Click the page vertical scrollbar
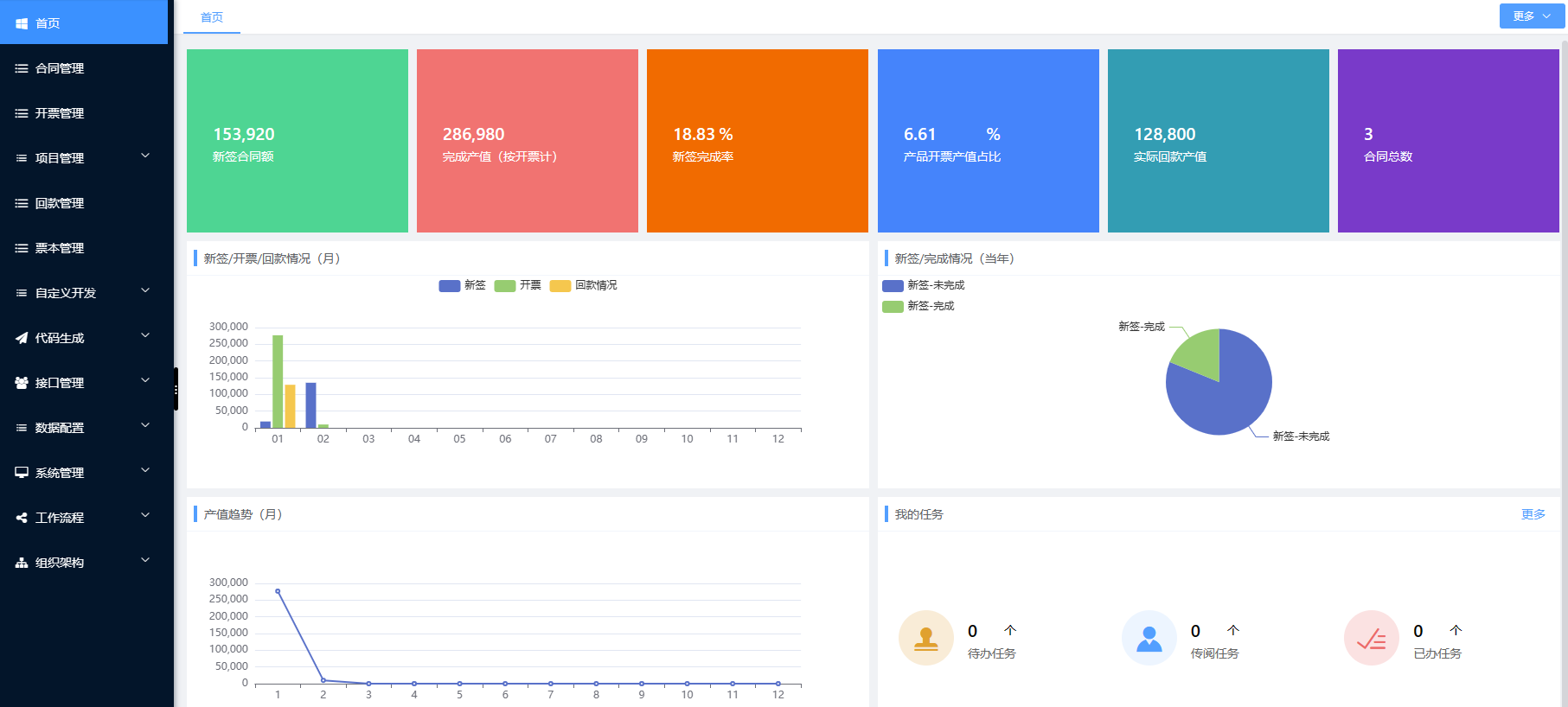 [x=1564, y=372]
